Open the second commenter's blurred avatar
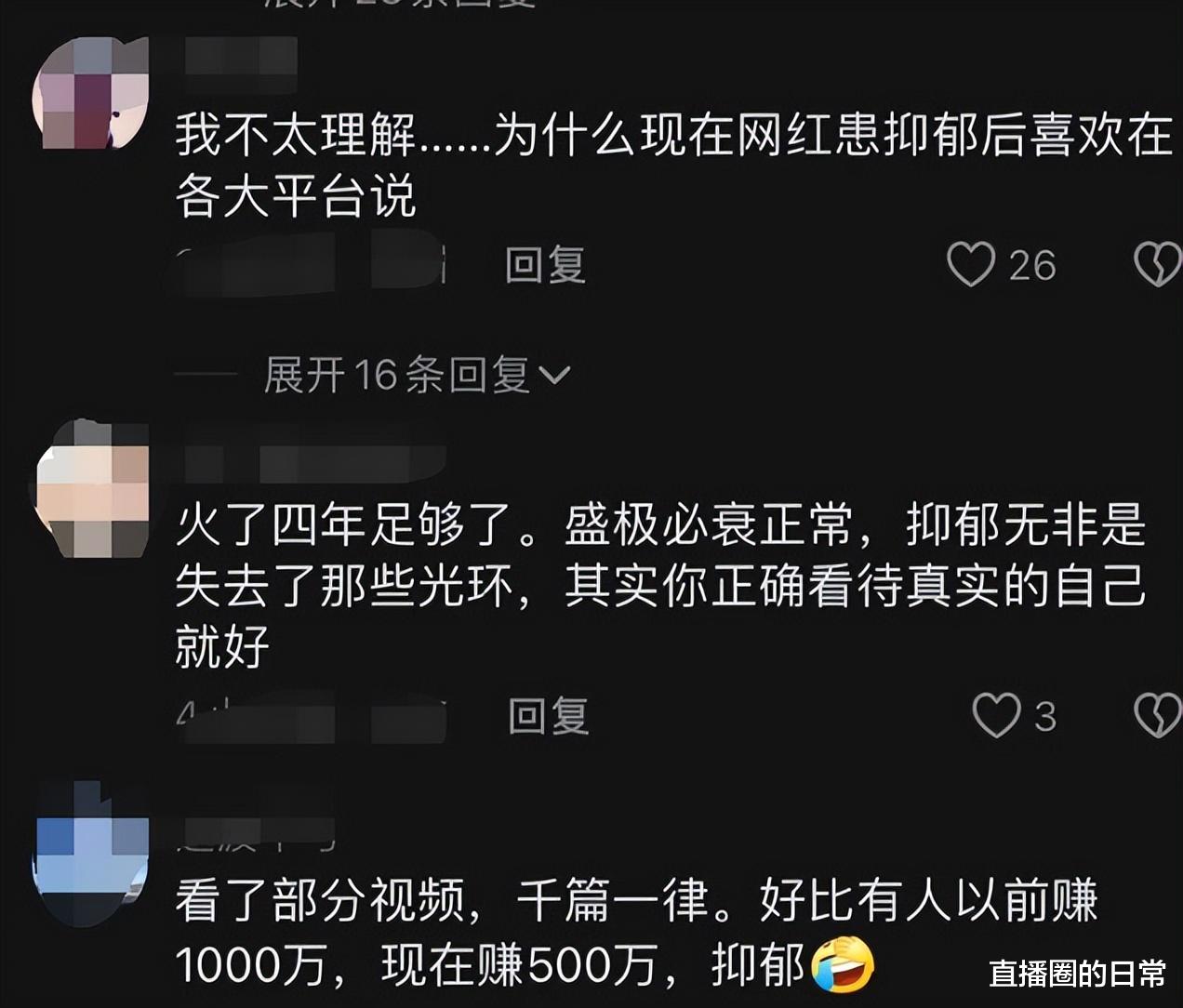1183x1008 pixels. (91, 488)
